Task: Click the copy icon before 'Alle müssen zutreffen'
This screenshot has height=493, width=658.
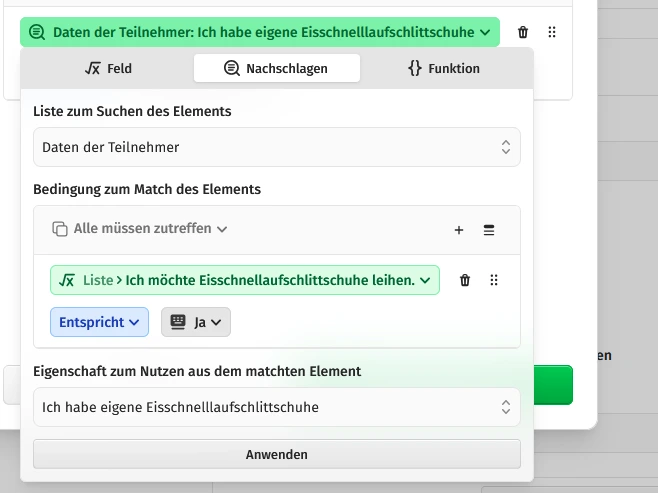Action: pos(60,229)
